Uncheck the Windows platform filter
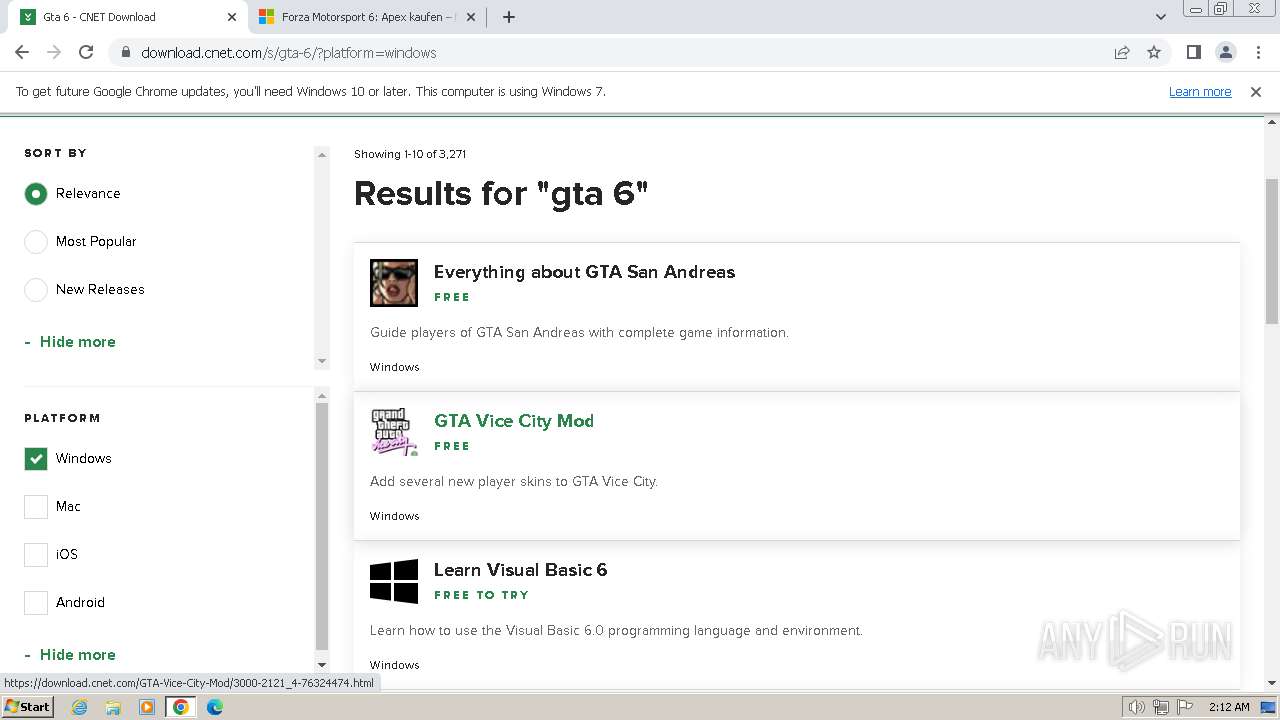The width and height of the screenshot is (1280, 720). [36, 458]
